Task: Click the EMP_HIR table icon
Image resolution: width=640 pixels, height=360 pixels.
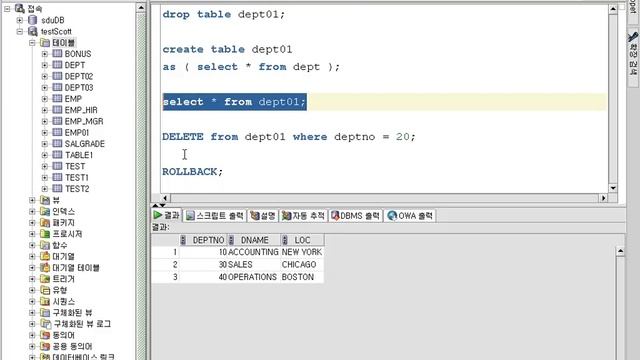Action: [x=58, y=110]
